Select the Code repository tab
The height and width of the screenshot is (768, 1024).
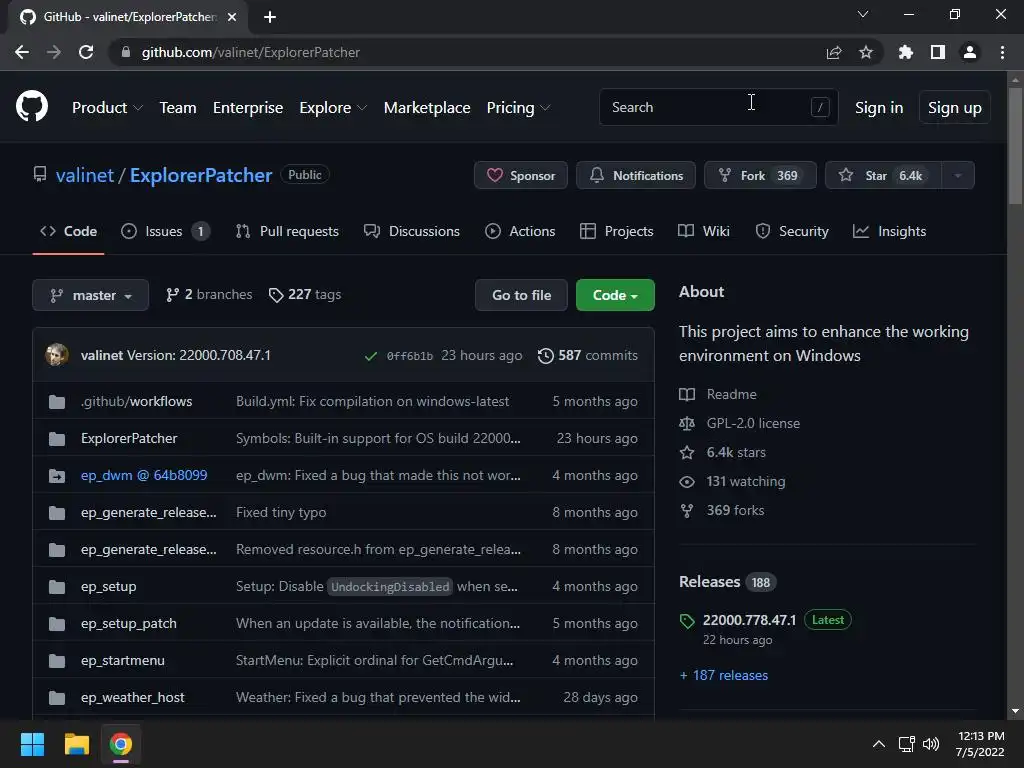point(68,231)
